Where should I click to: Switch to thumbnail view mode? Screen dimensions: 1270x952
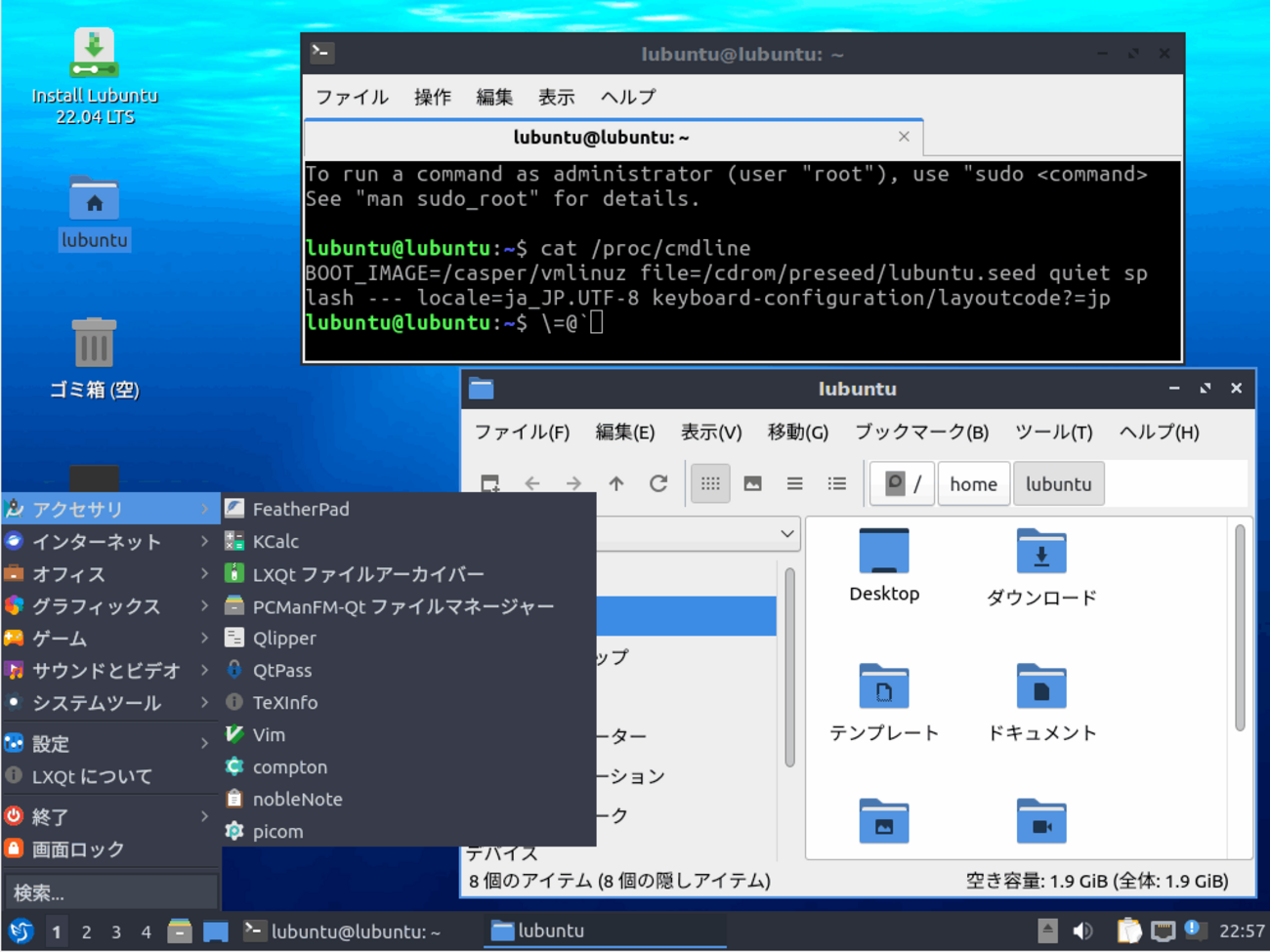[x=752, y=483]
